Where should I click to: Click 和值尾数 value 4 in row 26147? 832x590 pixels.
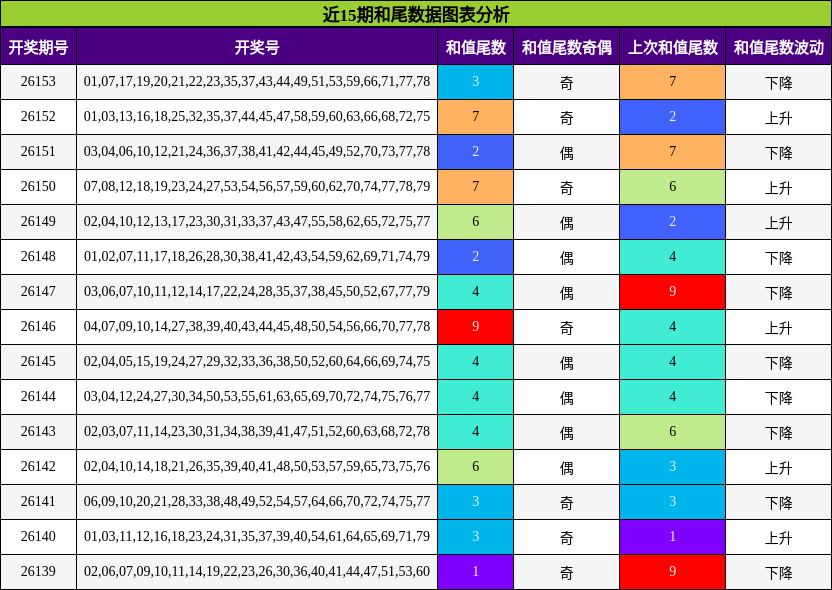475,292
